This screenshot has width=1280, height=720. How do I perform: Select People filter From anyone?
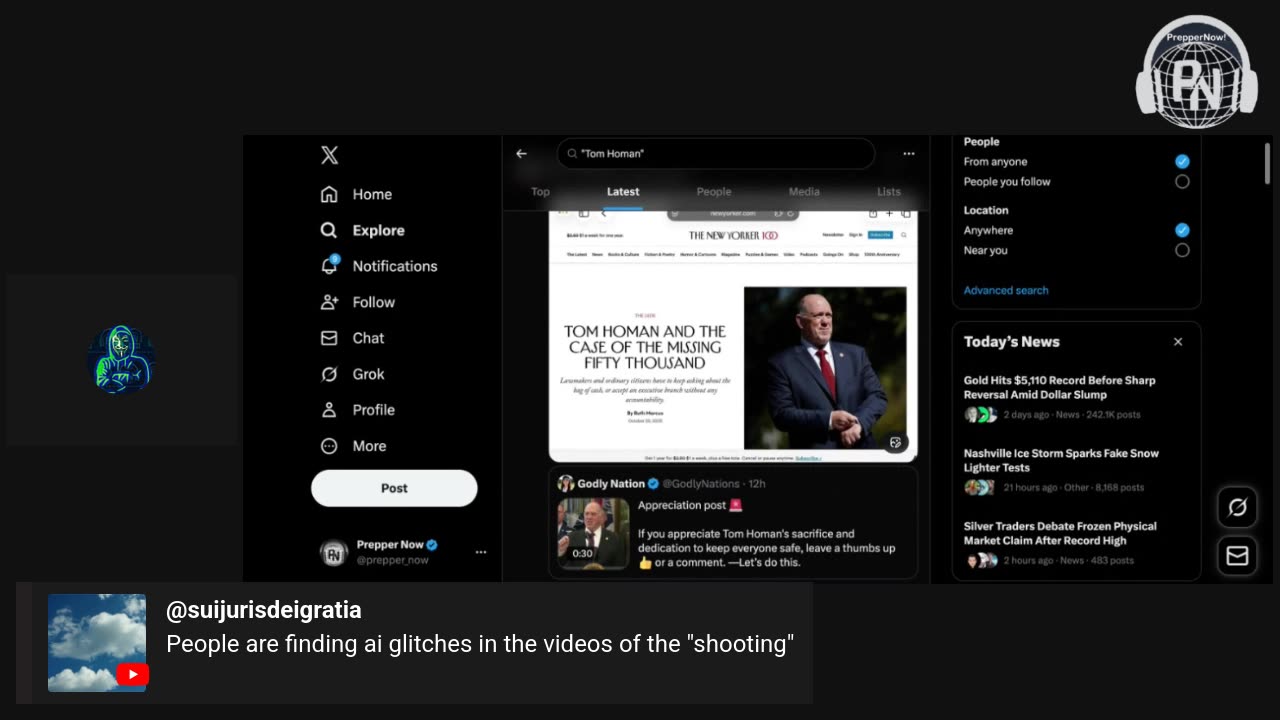(1182, 161)
